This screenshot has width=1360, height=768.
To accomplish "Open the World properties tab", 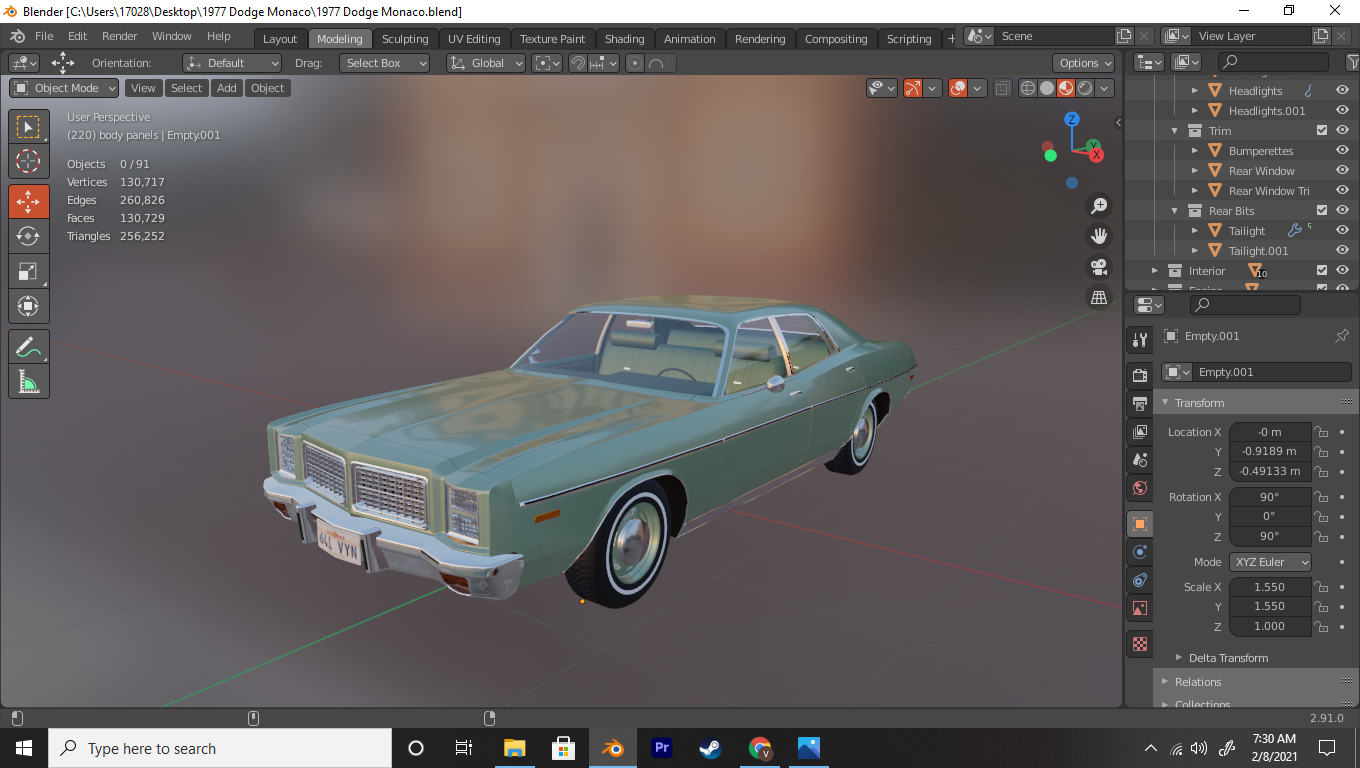I will pyautogui.click(x=1139, y=488).
